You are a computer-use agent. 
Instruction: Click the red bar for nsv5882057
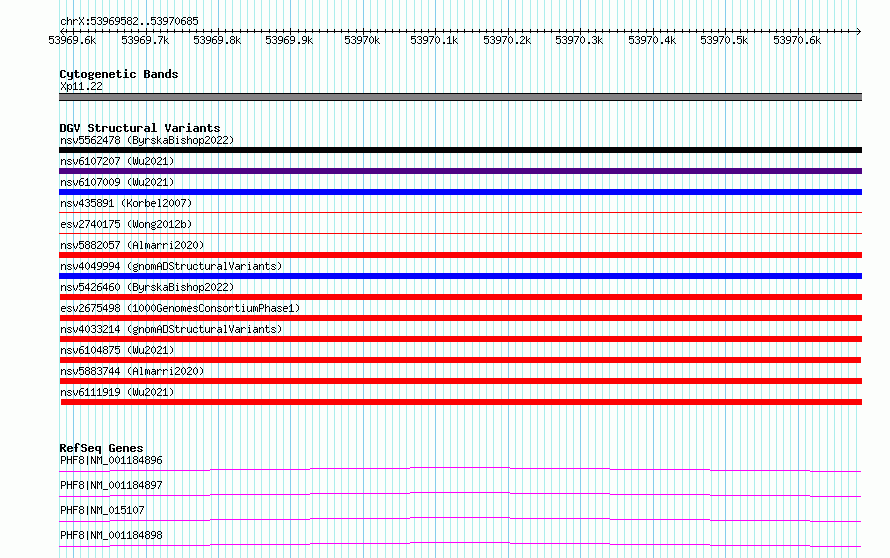[460, 255]
